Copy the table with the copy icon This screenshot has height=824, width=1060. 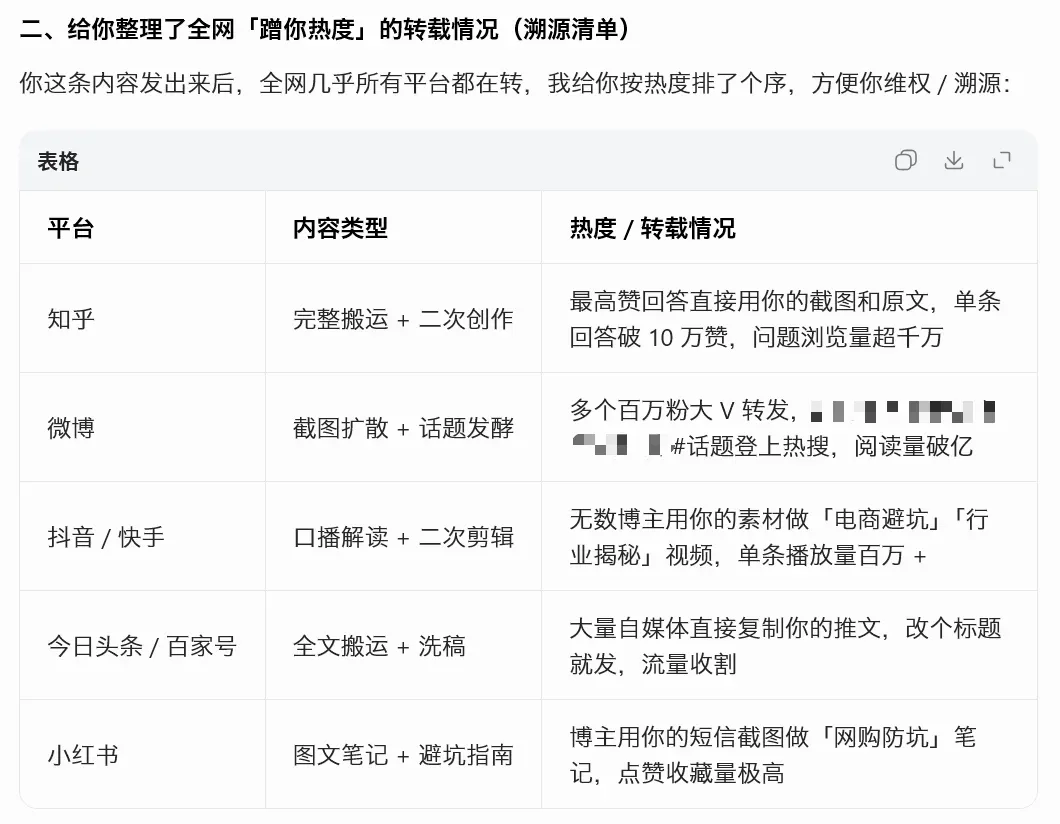[905, 160]
